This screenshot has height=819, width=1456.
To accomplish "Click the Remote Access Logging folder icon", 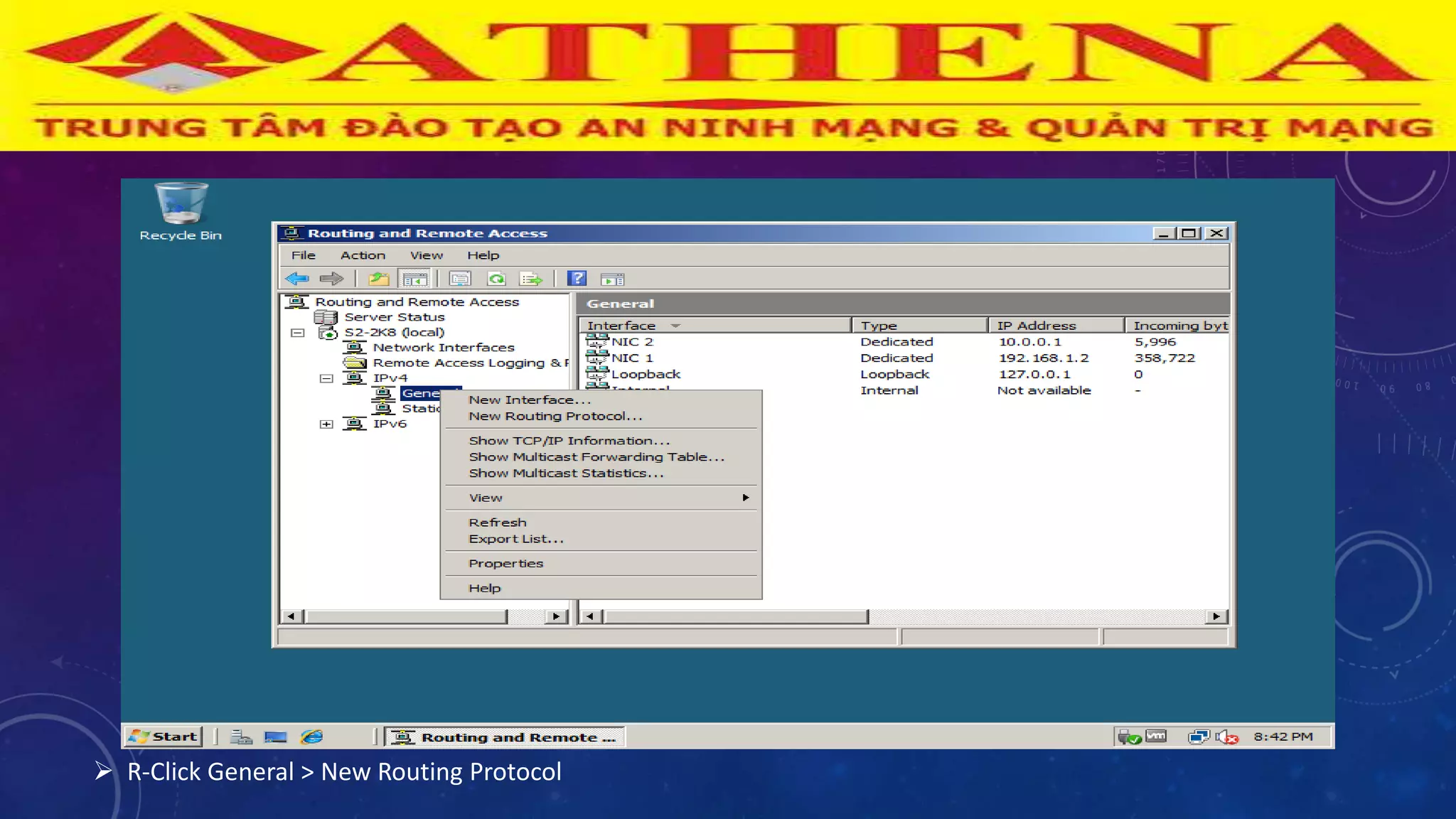I will point(355,363).
